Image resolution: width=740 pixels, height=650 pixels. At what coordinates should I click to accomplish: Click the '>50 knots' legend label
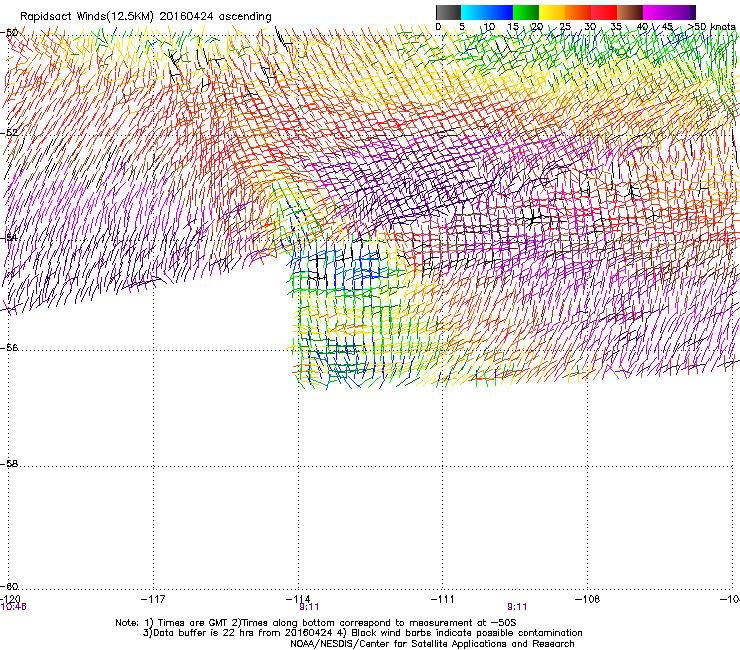point(711,26)
